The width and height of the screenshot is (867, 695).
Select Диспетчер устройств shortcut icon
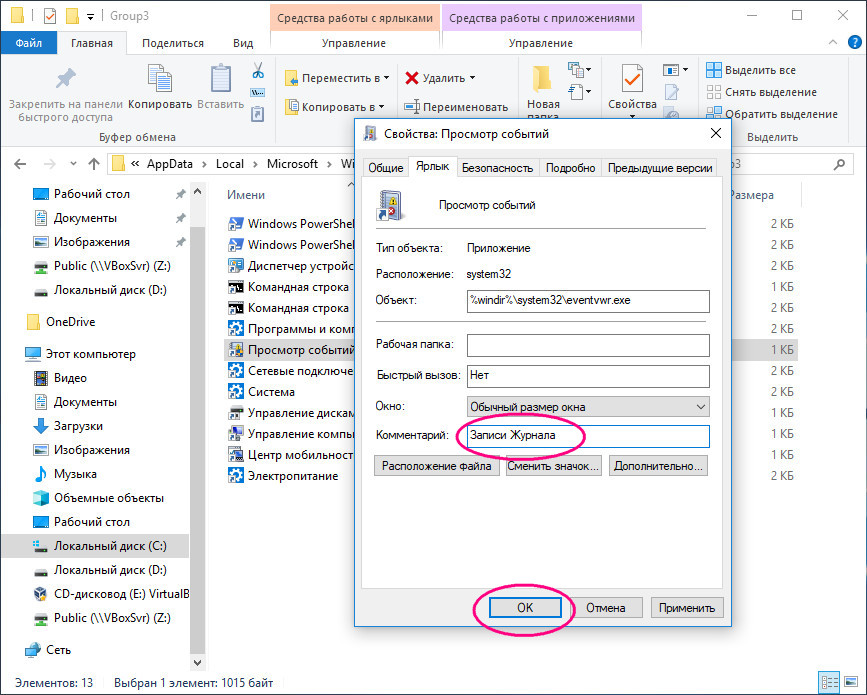(236, 266)
